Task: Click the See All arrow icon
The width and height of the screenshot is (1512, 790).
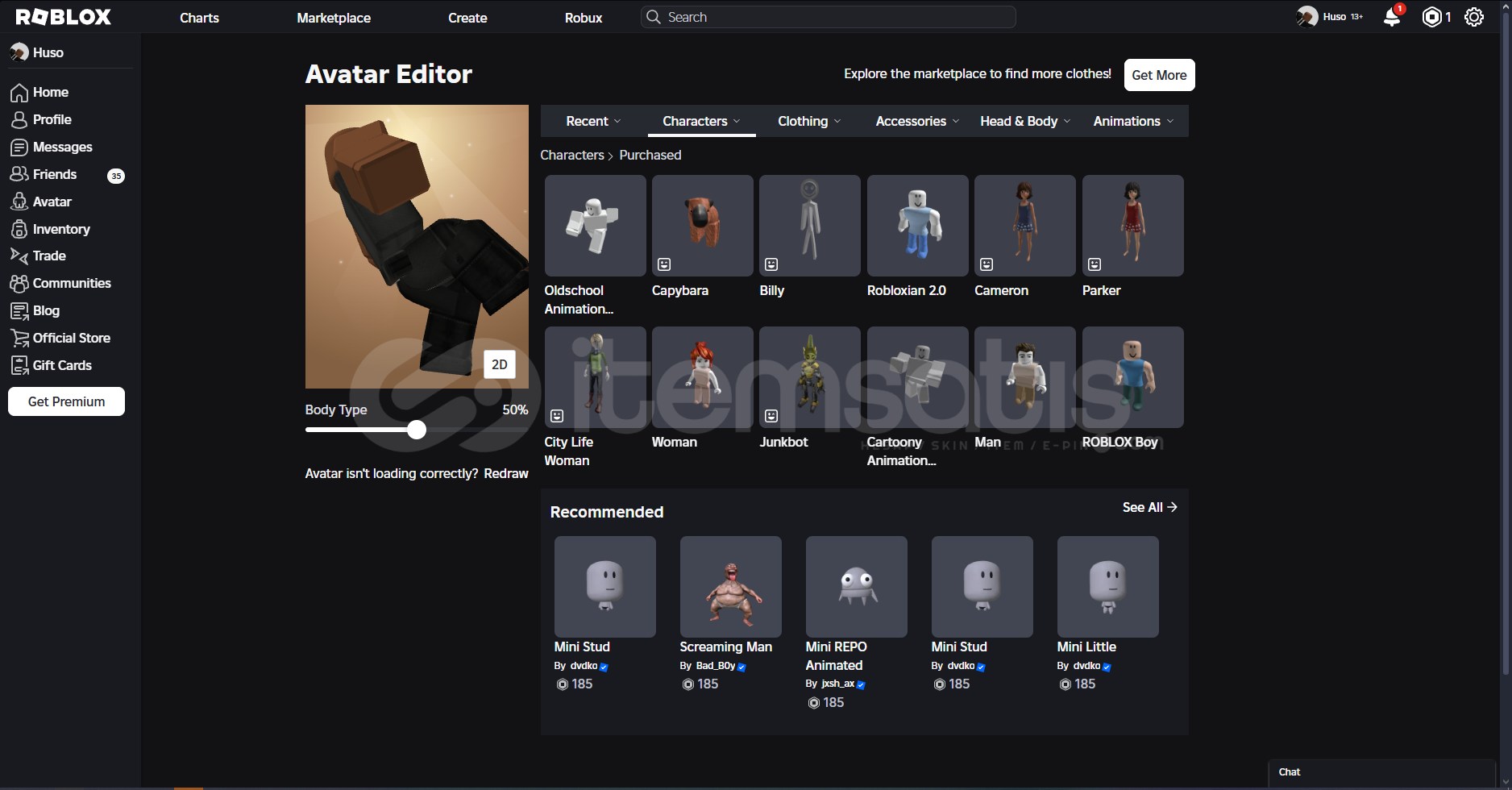Action: pos(1173,507)
